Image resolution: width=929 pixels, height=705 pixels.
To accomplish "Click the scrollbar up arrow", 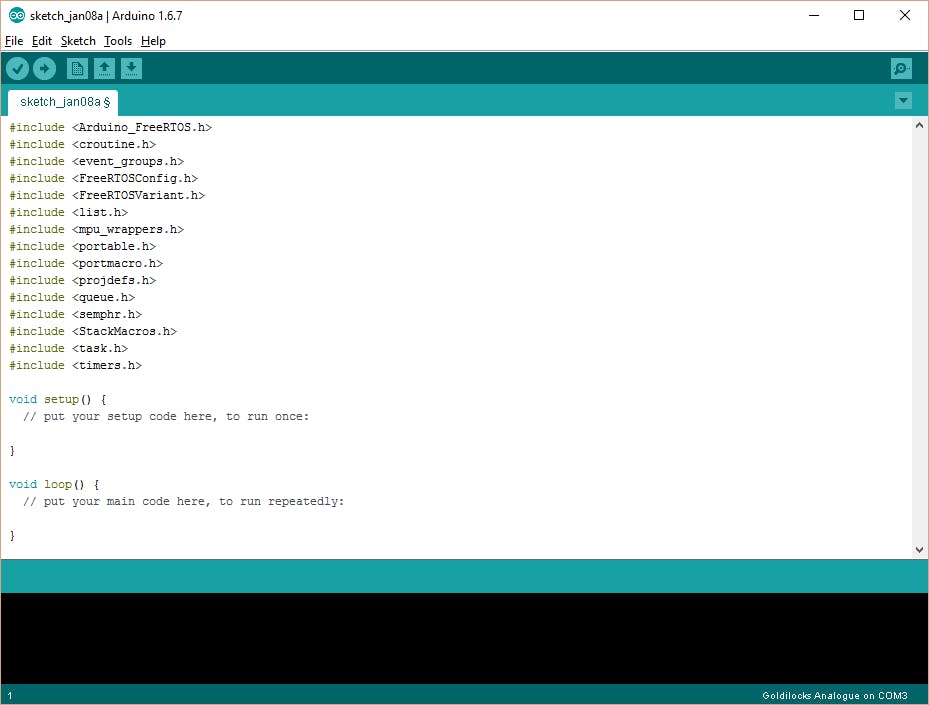I will click(919, 124).
